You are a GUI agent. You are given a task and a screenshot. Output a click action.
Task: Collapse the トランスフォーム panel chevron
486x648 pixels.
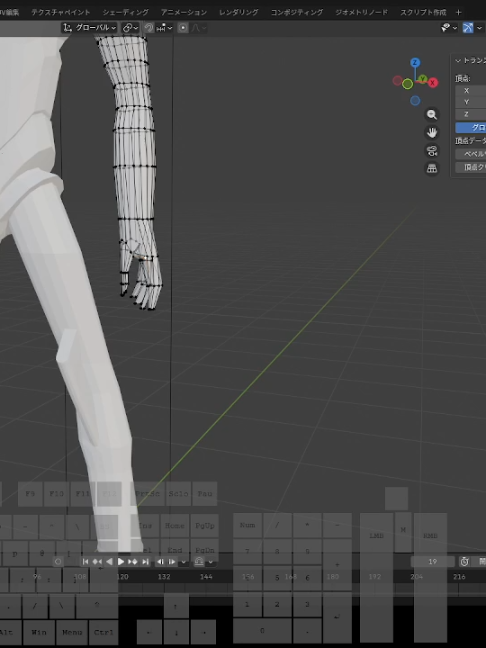click(458, 61)
